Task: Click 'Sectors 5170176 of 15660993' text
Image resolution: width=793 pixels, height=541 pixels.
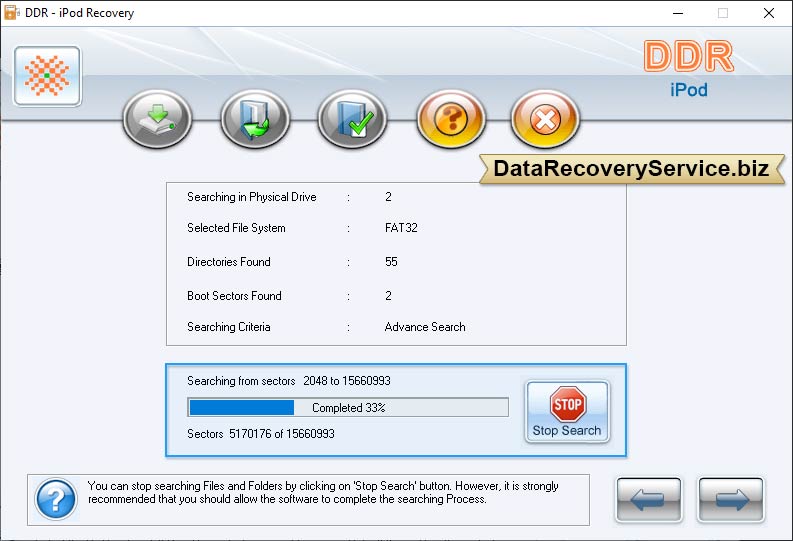Action: coord(261,434)
